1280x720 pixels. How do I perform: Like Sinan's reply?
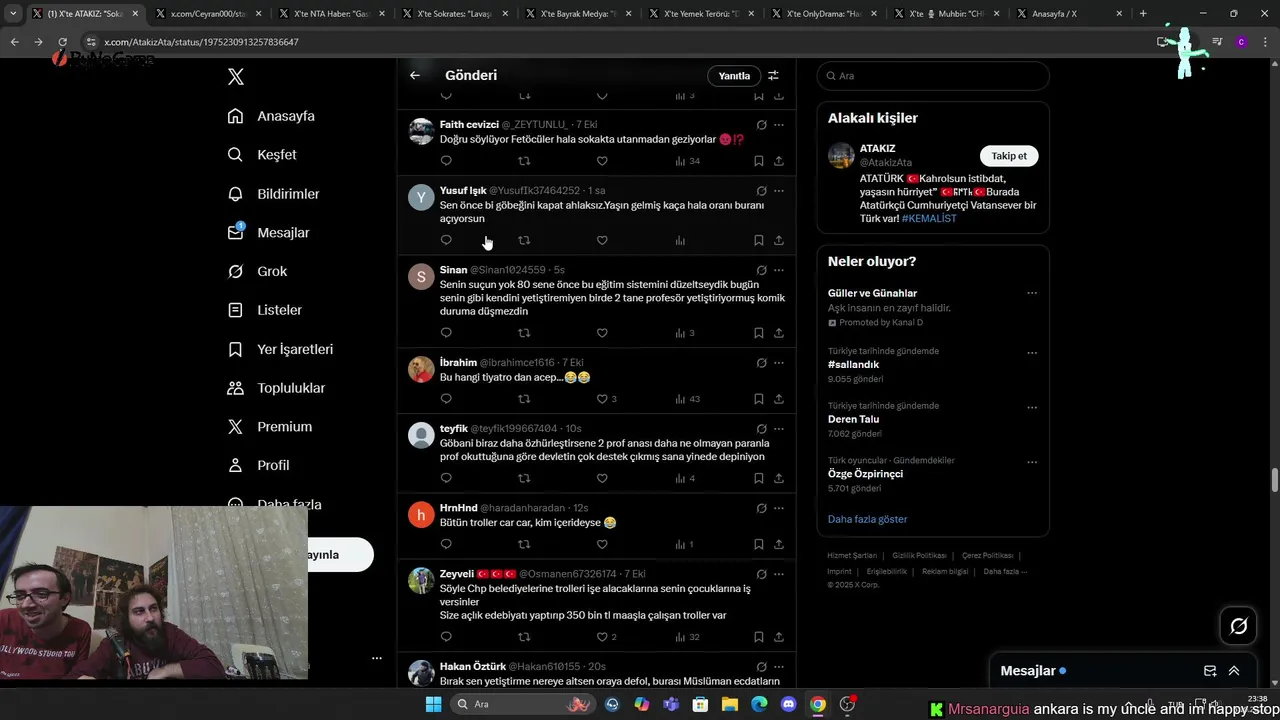tap(602, 333)
